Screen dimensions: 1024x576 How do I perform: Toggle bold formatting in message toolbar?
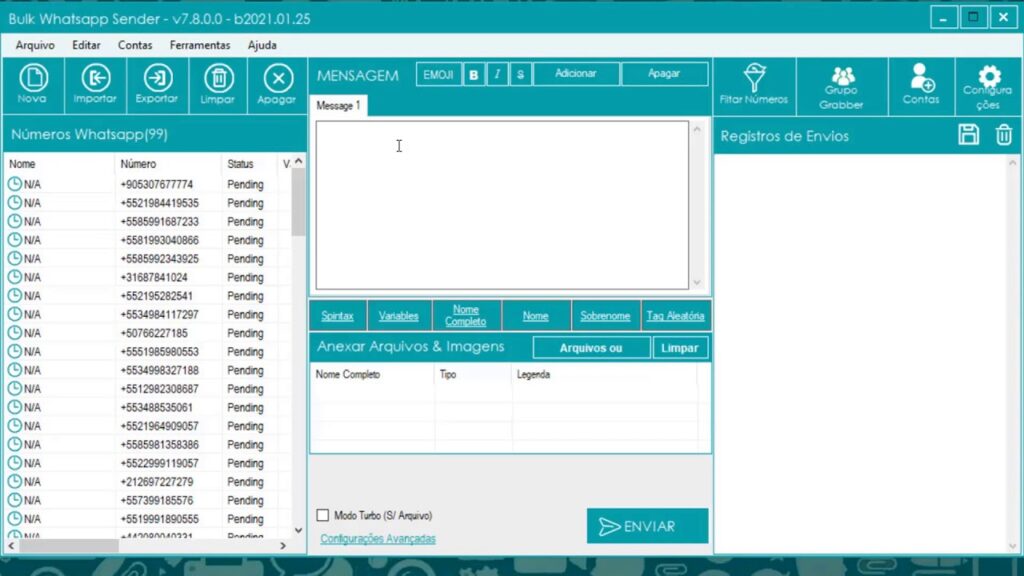pyautogui.click(x=474, y=74)
